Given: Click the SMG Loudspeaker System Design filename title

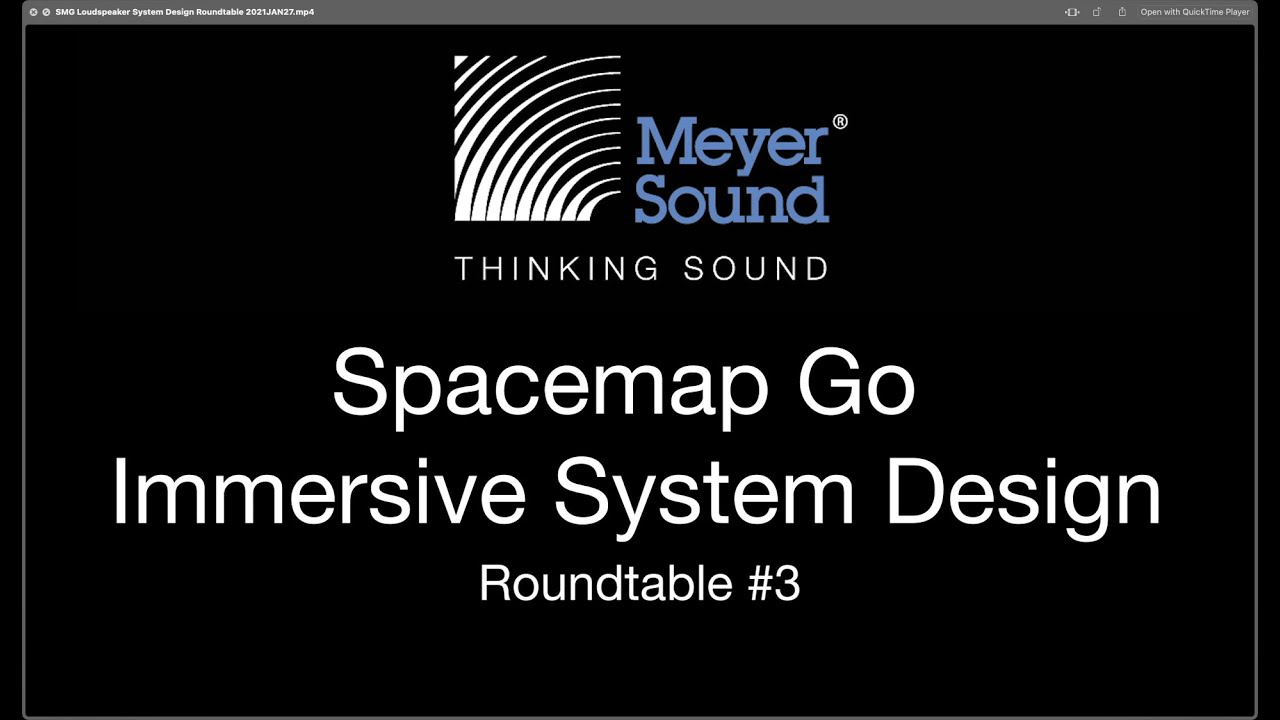Looking at the screenshot, I should (185, 12).
